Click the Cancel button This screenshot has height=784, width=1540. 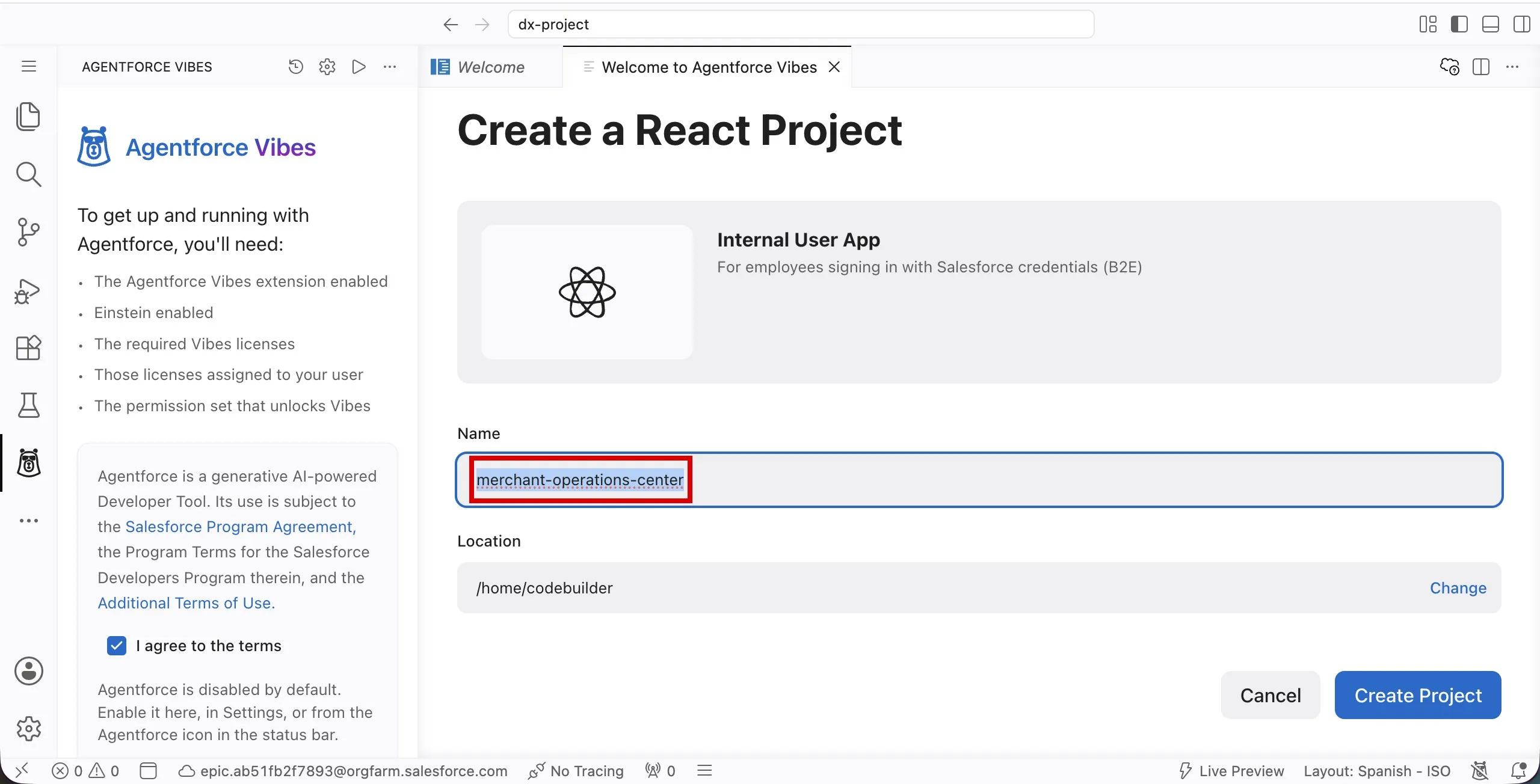point(1270,695)
